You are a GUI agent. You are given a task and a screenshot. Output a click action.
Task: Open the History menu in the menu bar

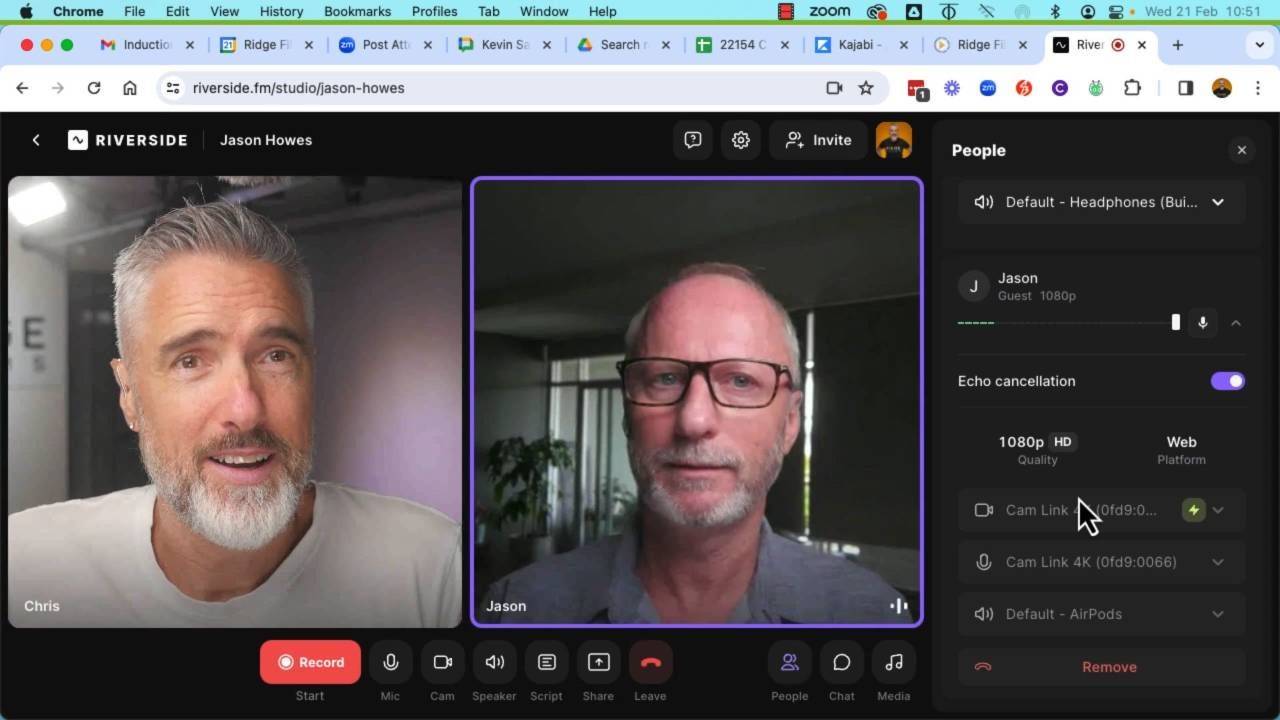tap(280, 11)
